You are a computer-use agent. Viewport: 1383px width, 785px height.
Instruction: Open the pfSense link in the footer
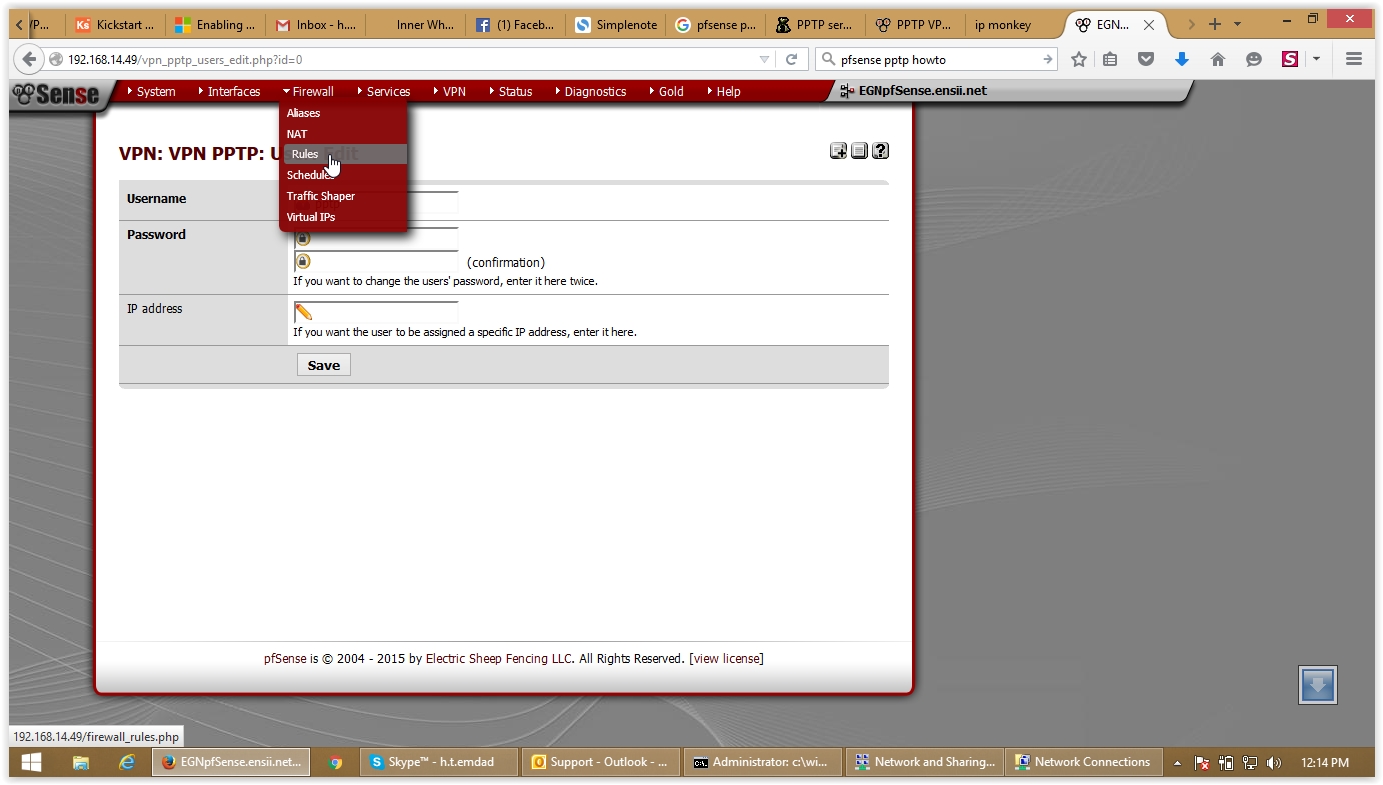click(x=285, y=659)
